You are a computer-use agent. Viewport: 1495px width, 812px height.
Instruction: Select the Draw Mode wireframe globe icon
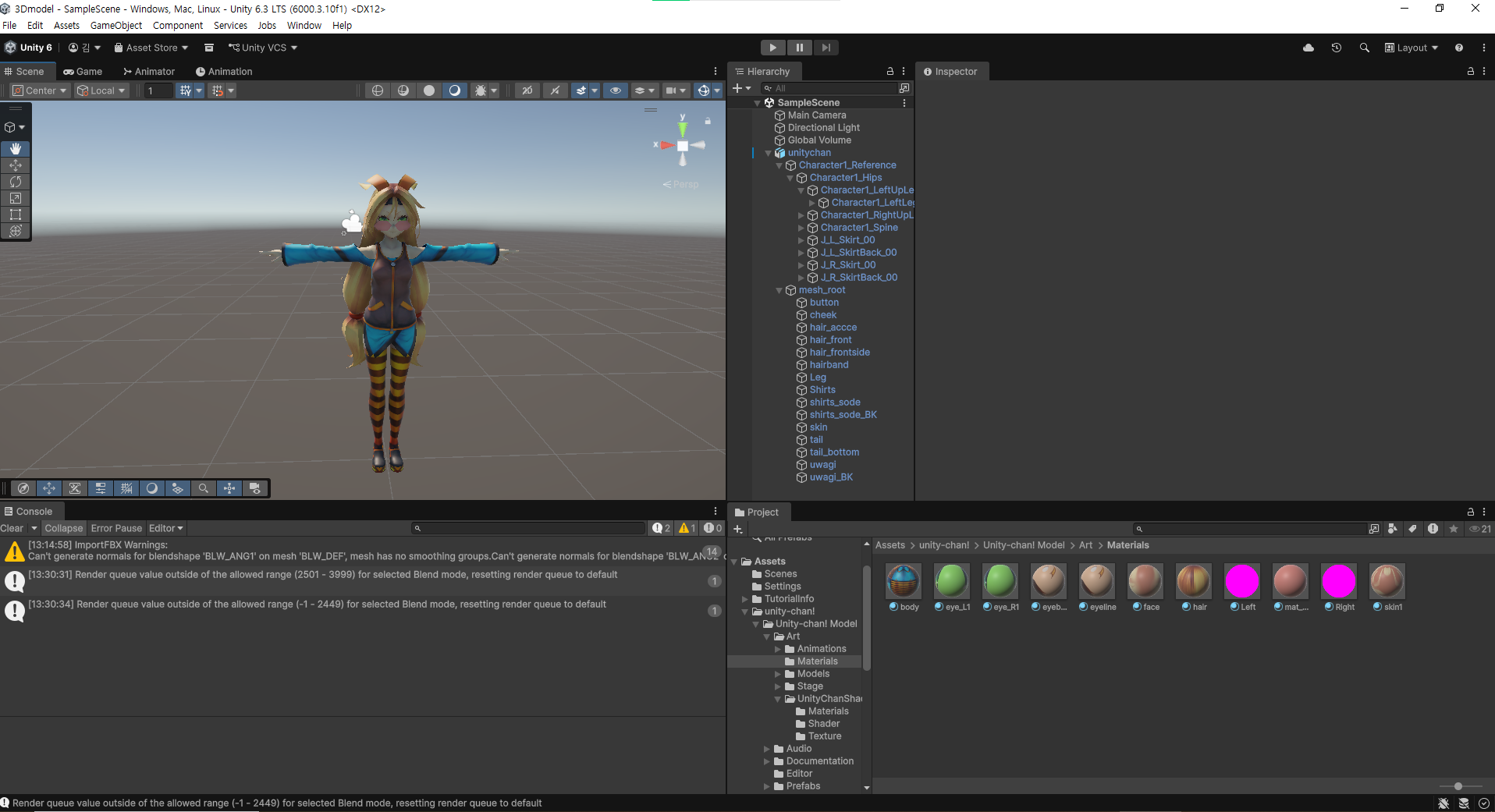[378, 90]
